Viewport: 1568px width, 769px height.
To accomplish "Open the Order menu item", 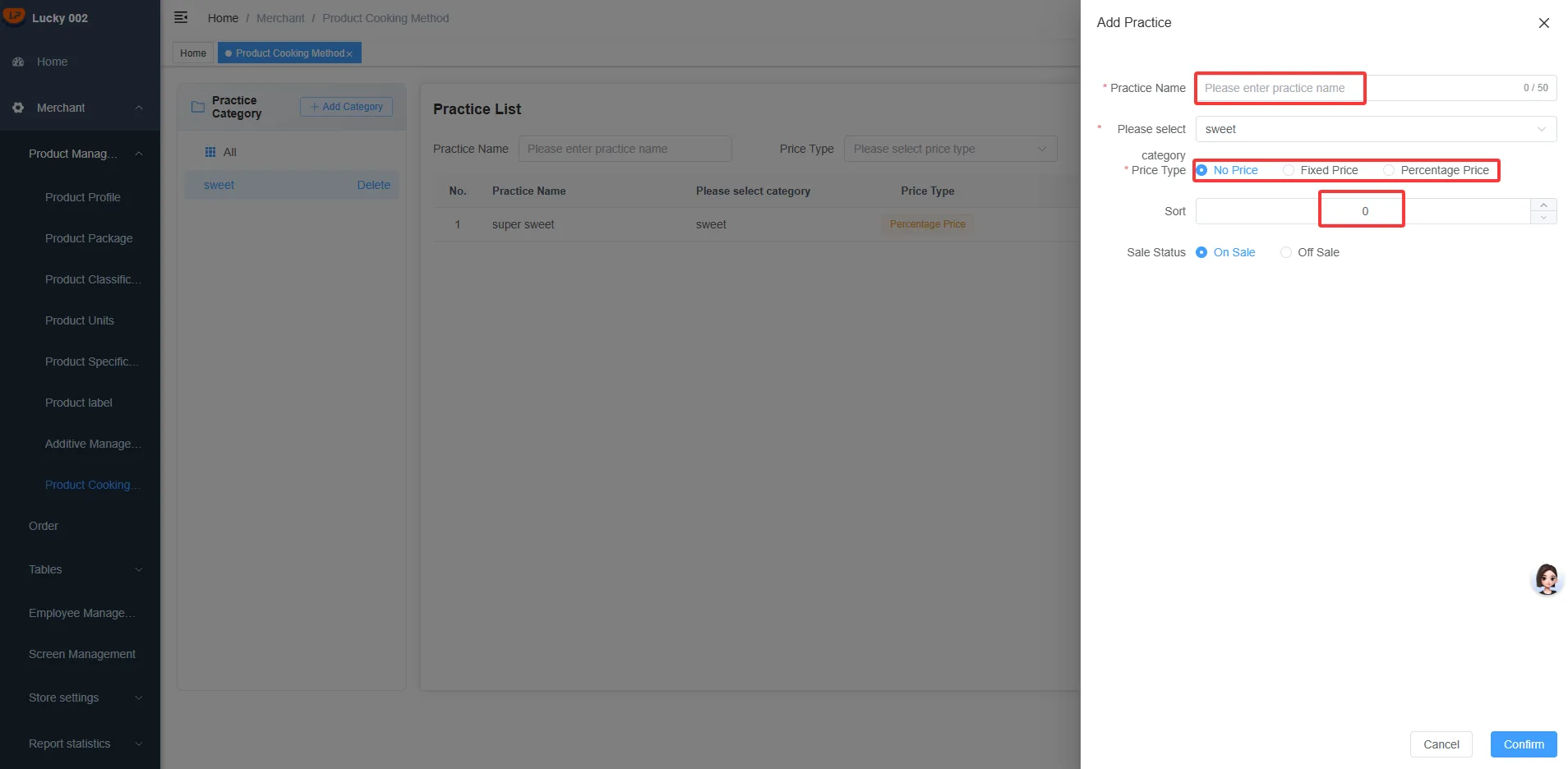I will pos(44,526).
